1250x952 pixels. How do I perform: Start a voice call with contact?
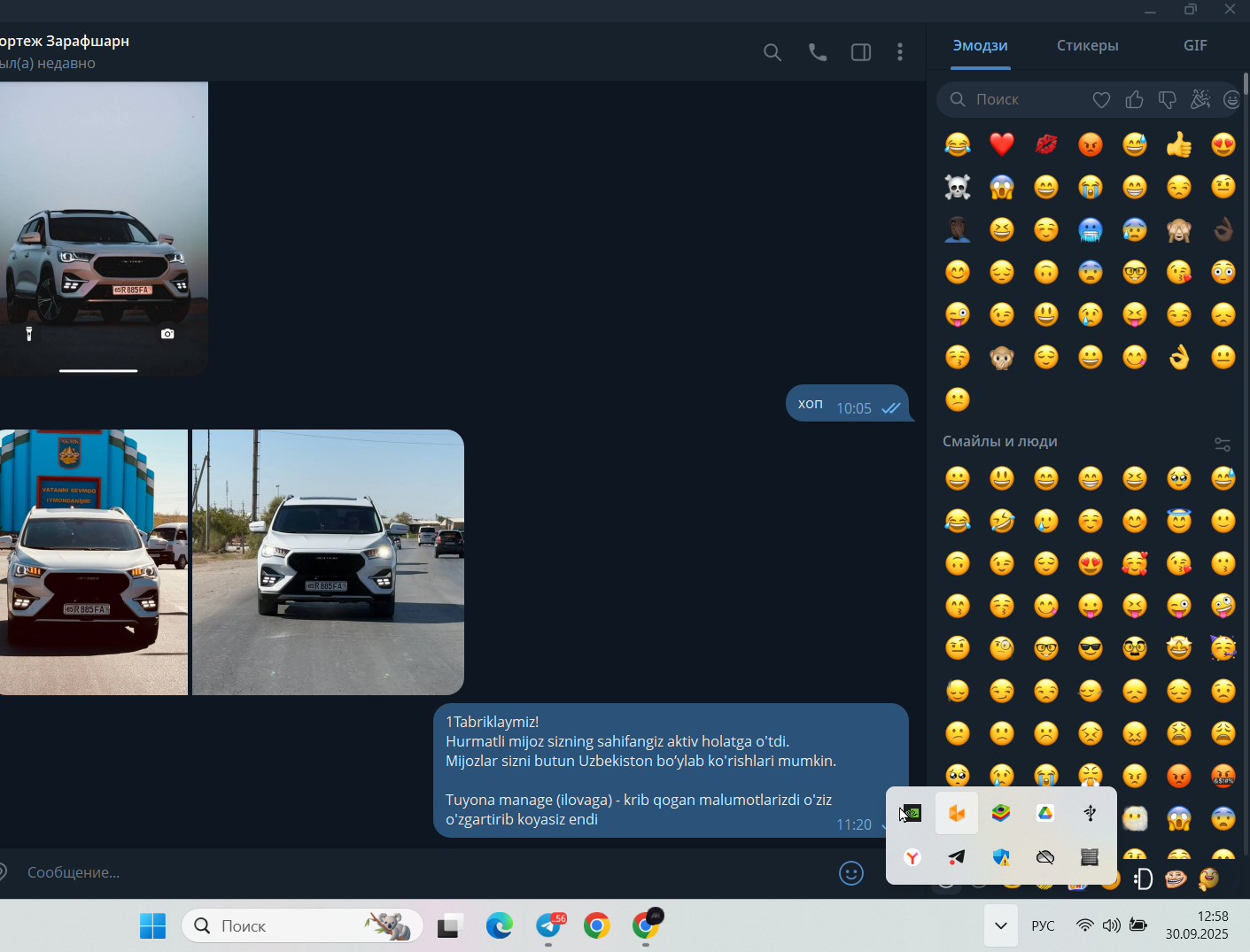[x=817, y=52]
